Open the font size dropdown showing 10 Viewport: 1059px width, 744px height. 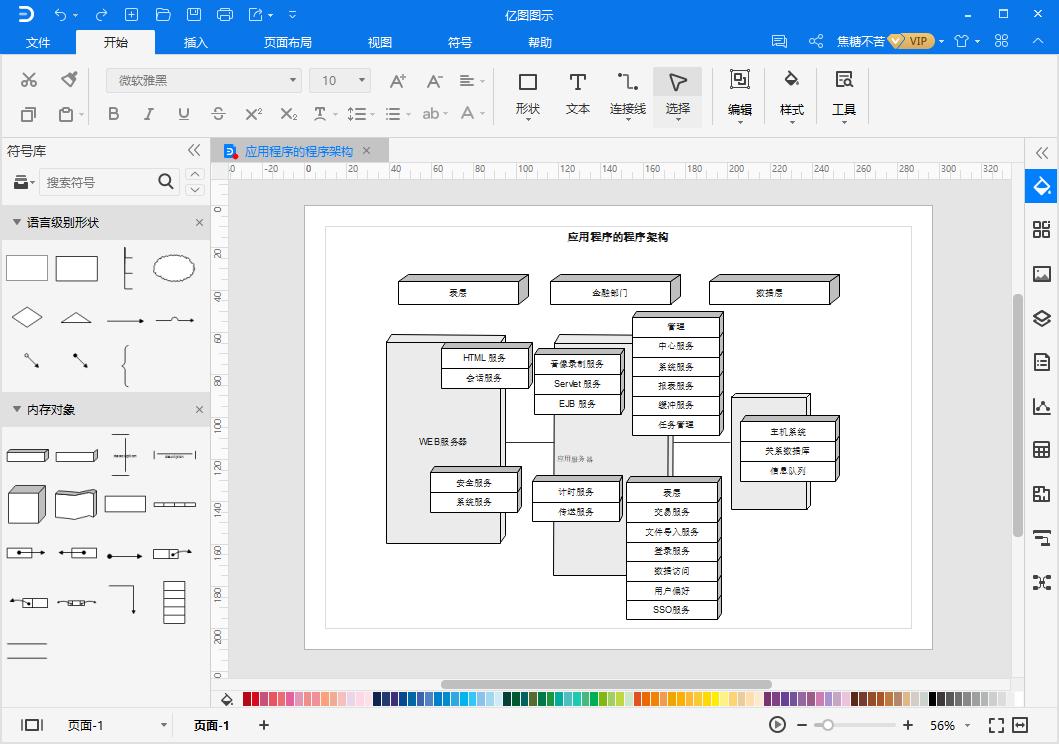tap(340, 80)
